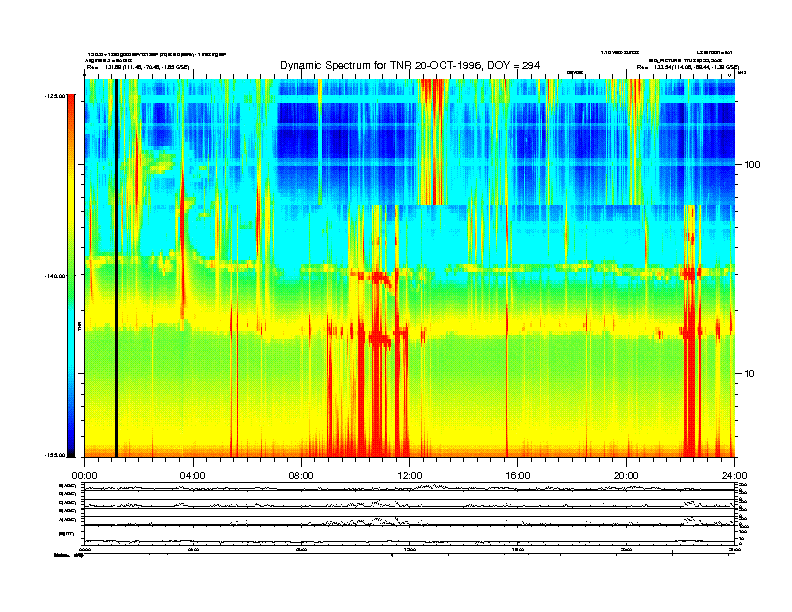792x612 pixels.
Task: Click the plot title "Dynamic Spectrum for TNR 20-OCT-1996"
Action: [x=381, y=65]
